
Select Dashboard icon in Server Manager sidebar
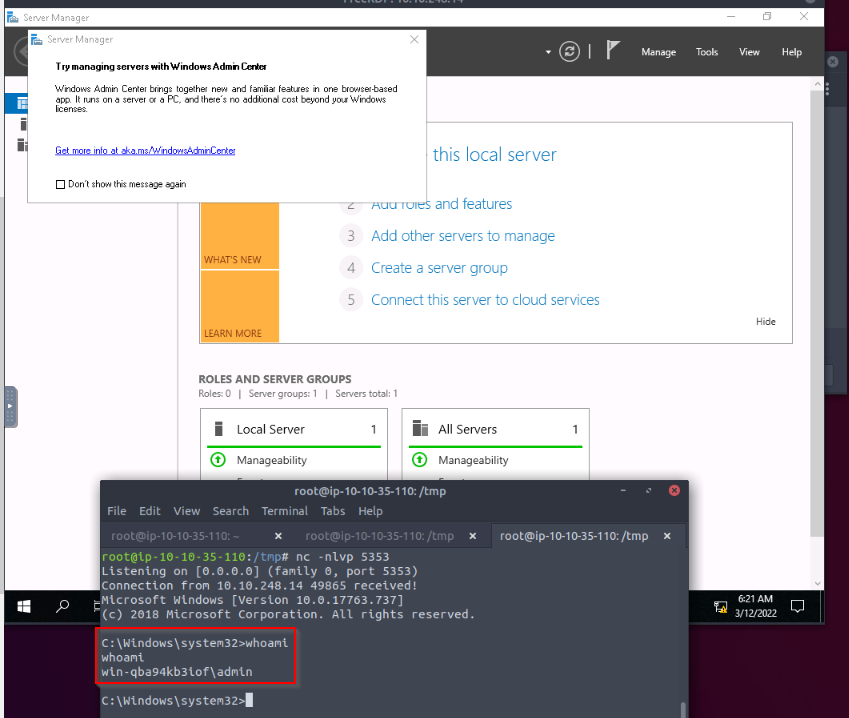click(22, 103)
